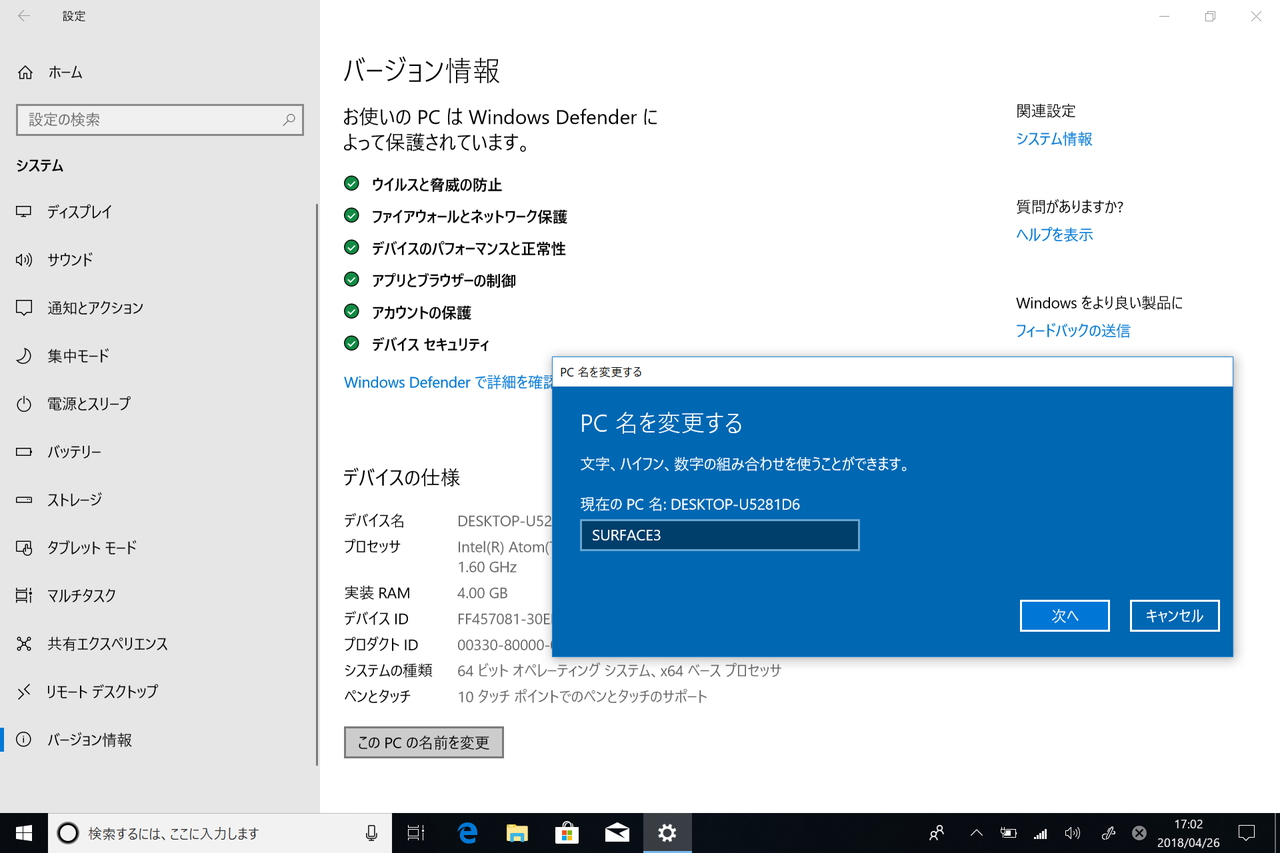This screenshot has height=853, width=1280.
Task: Open Task View from the taskbar
Action: [x=416, y=833]
